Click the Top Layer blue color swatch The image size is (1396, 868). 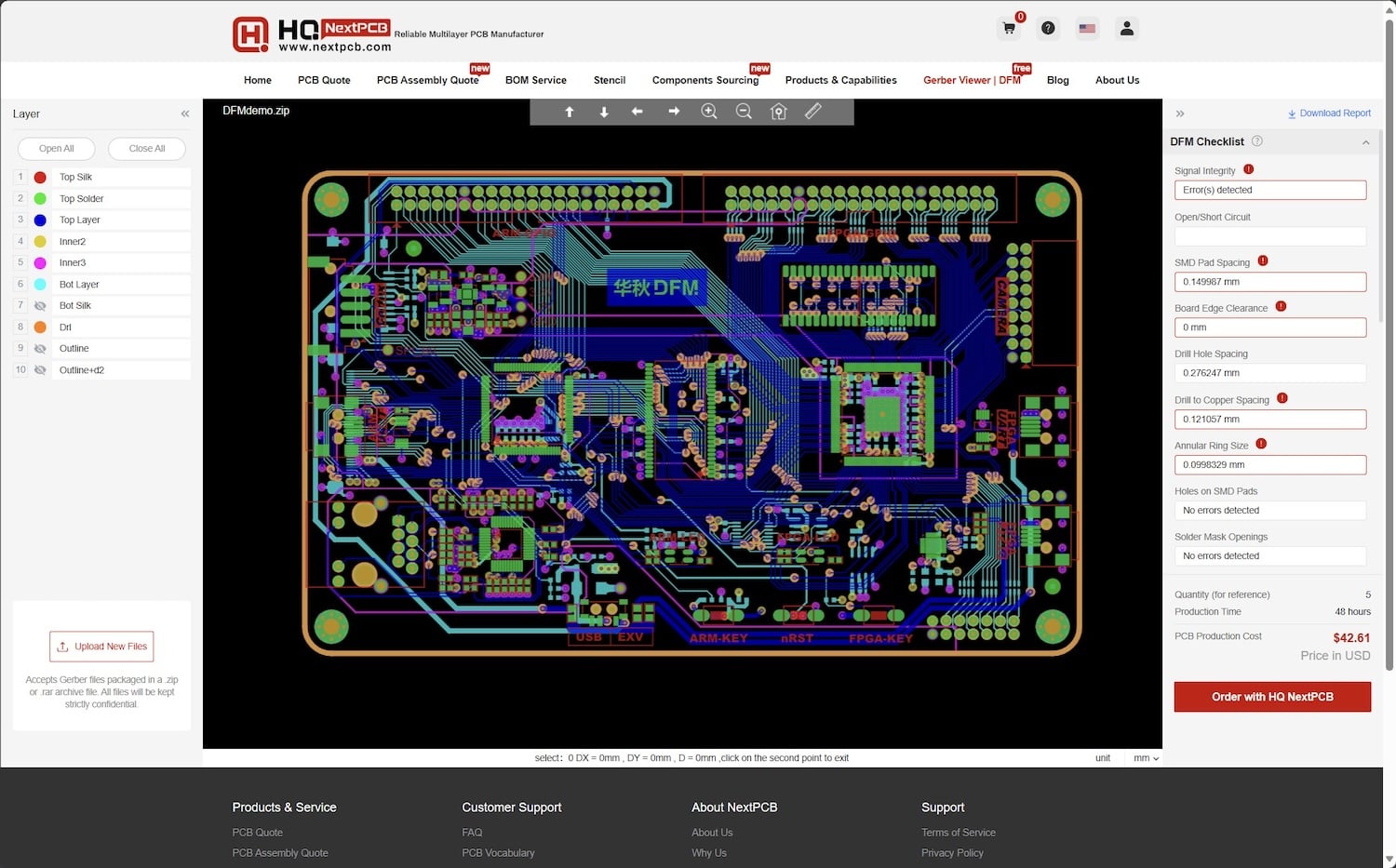tap(40, 220)
